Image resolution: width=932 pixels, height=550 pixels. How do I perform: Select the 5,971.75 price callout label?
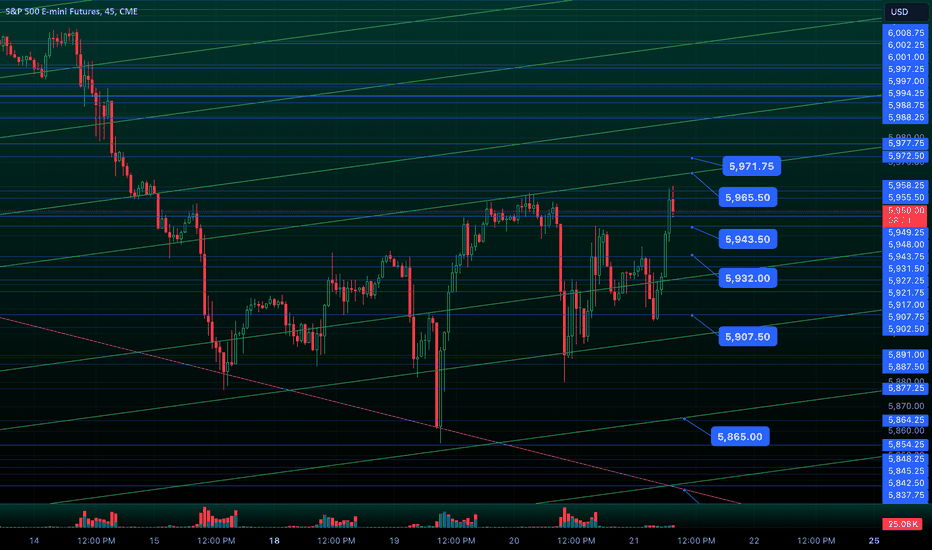pos(751,166)
